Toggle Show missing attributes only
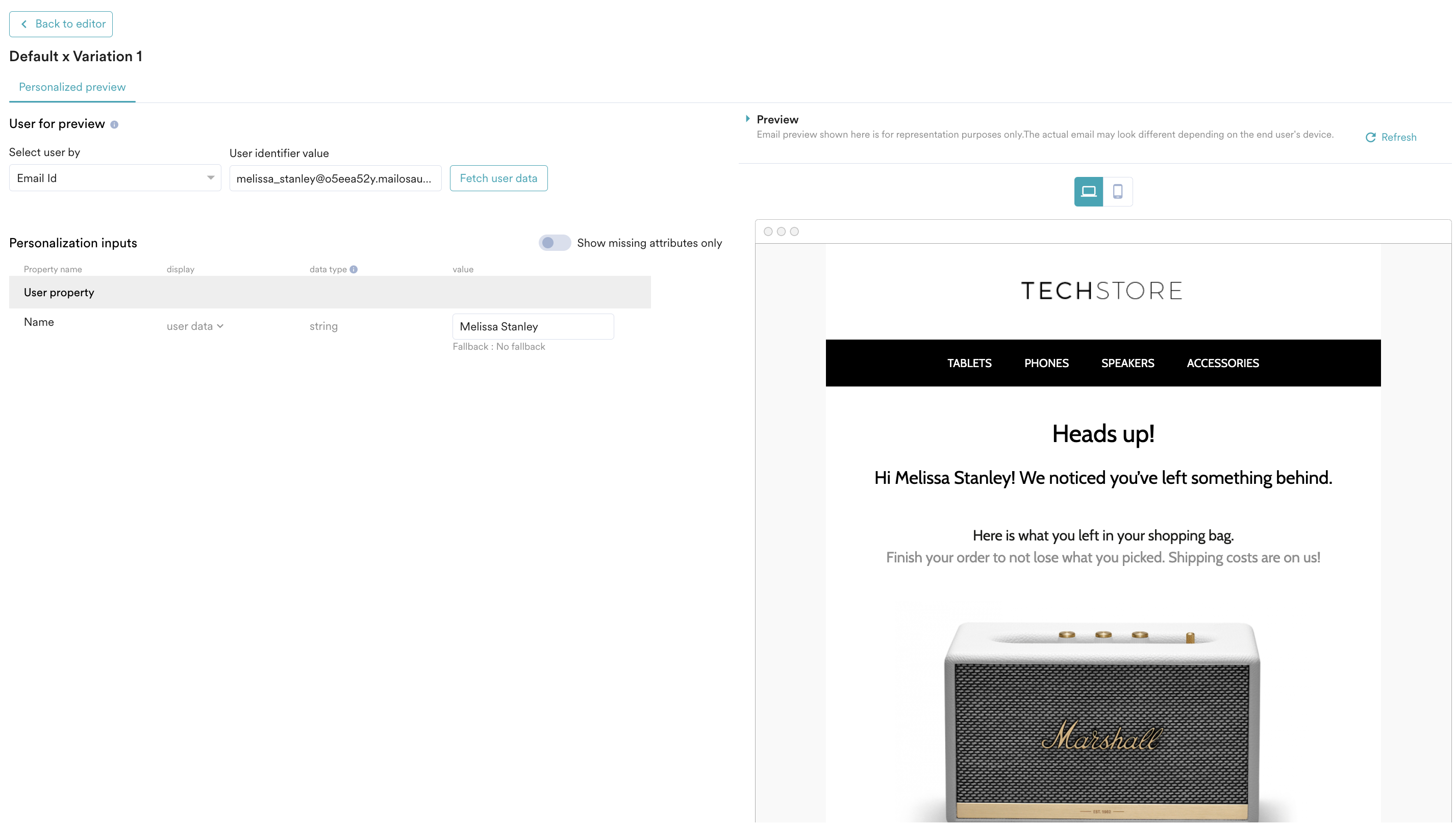The width and height of the screenshot is (1456, 826). tap(554, 243)
